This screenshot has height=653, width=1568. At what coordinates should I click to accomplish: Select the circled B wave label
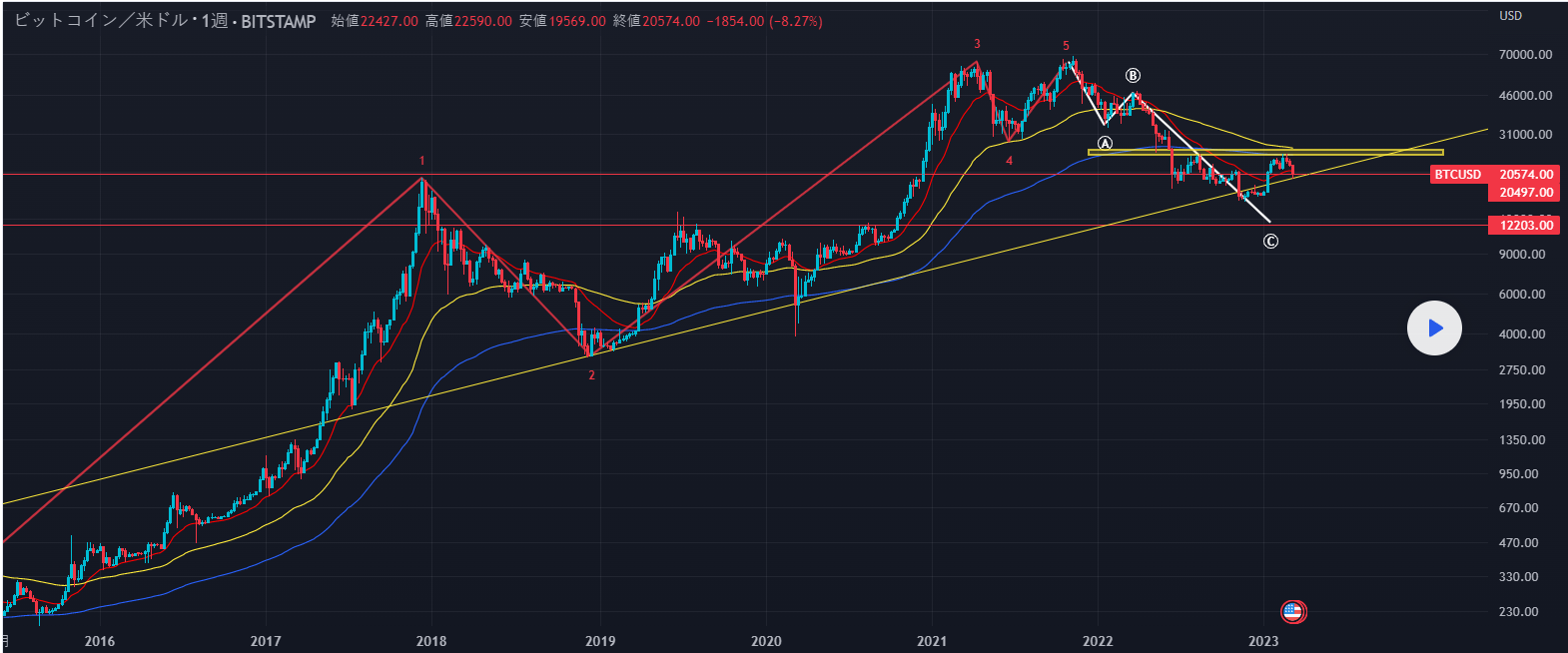click(x=1133, y=76)
